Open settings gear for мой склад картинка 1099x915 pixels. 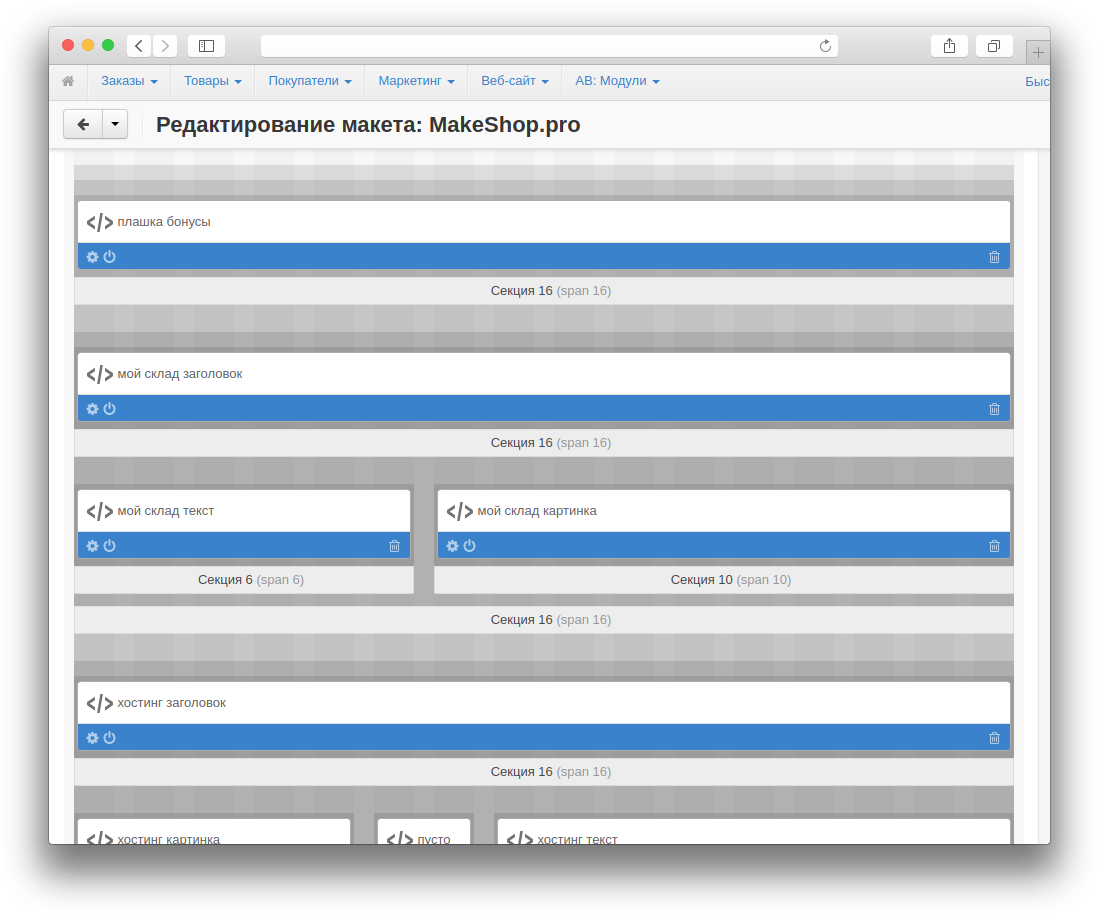pyautogui.click(x=453, y=545)
